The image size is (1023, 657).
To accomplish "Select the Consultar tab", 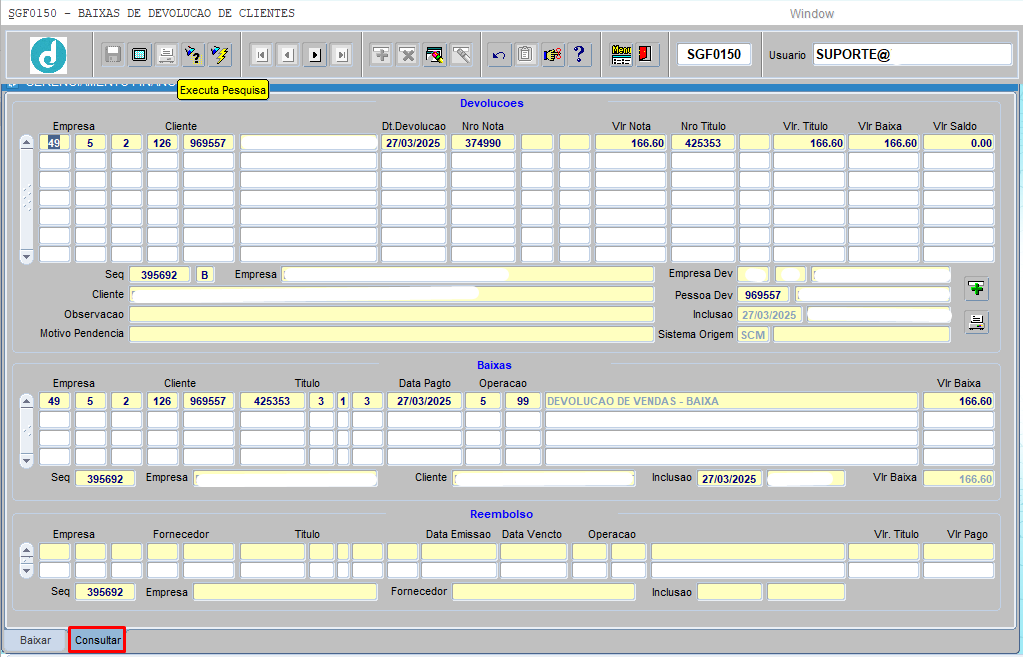I will click(97, 640).
